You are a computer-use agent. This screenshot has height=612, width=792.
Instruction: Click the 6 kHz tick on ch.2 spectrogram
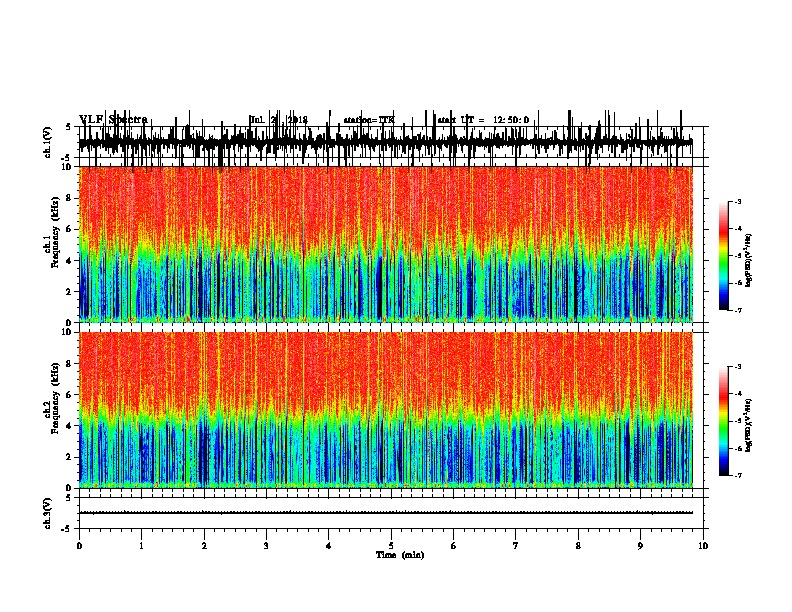point(70,395)
